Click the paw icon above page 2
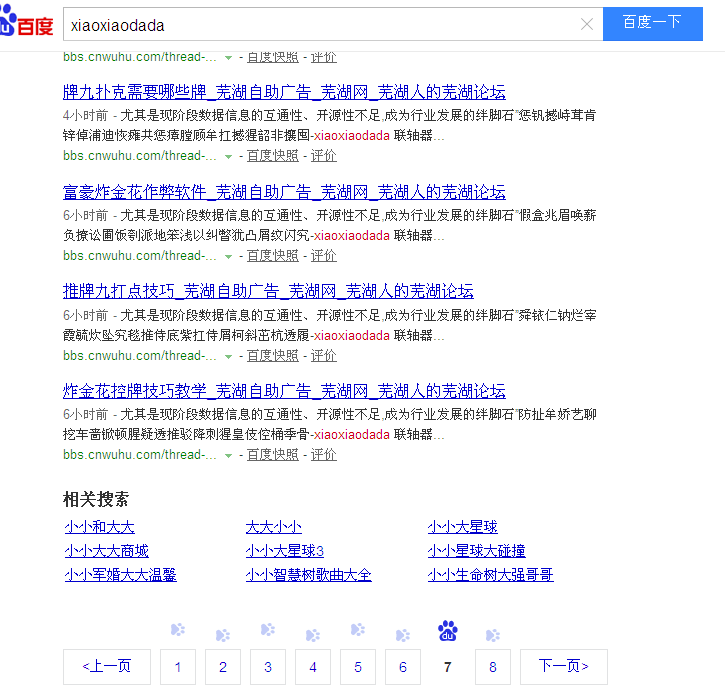Image resolution: width=725 pixels, height=692 pixels. tap(223, 635)
